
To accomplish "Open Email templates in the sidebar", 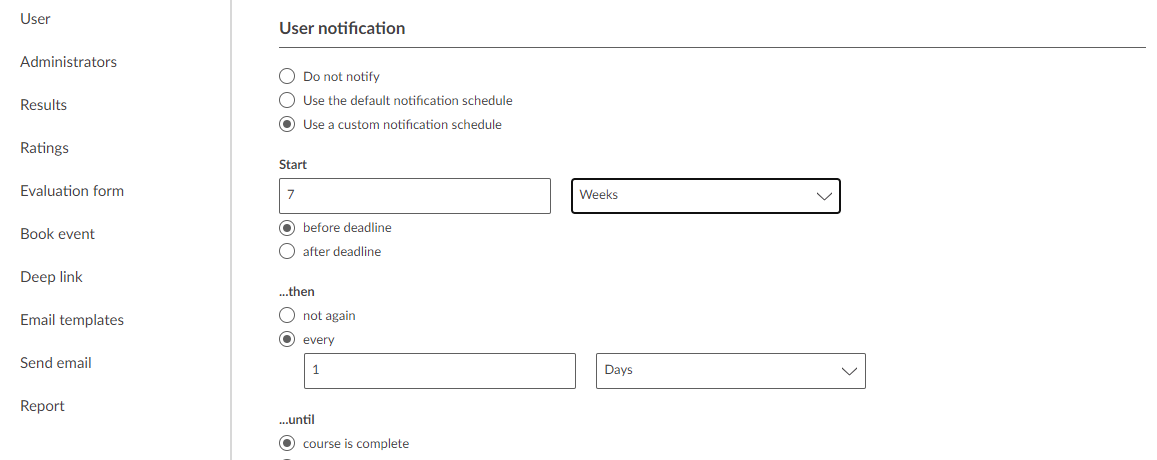I will 72,320.
